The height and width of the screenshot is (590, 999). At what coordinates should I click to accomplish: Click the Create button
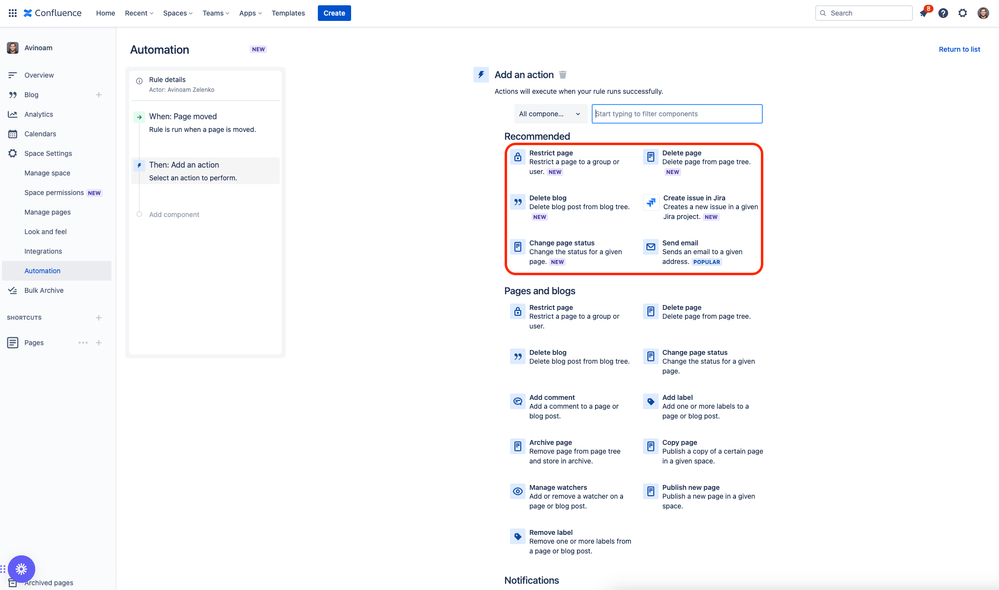click(334, 13)
